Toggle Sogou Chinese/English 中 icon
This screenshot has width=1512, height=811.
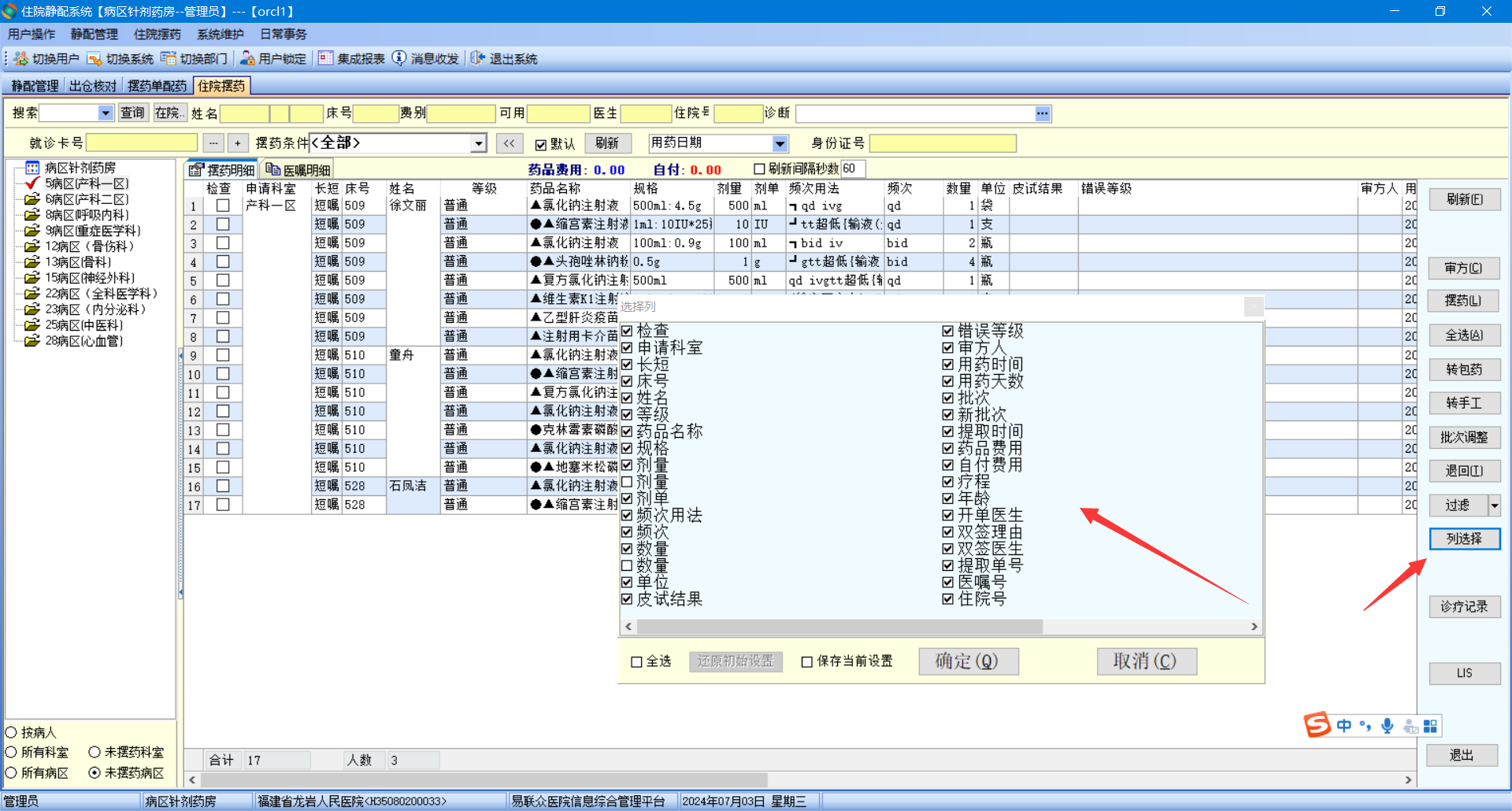pyautogui.click(x=1343, y=726)
